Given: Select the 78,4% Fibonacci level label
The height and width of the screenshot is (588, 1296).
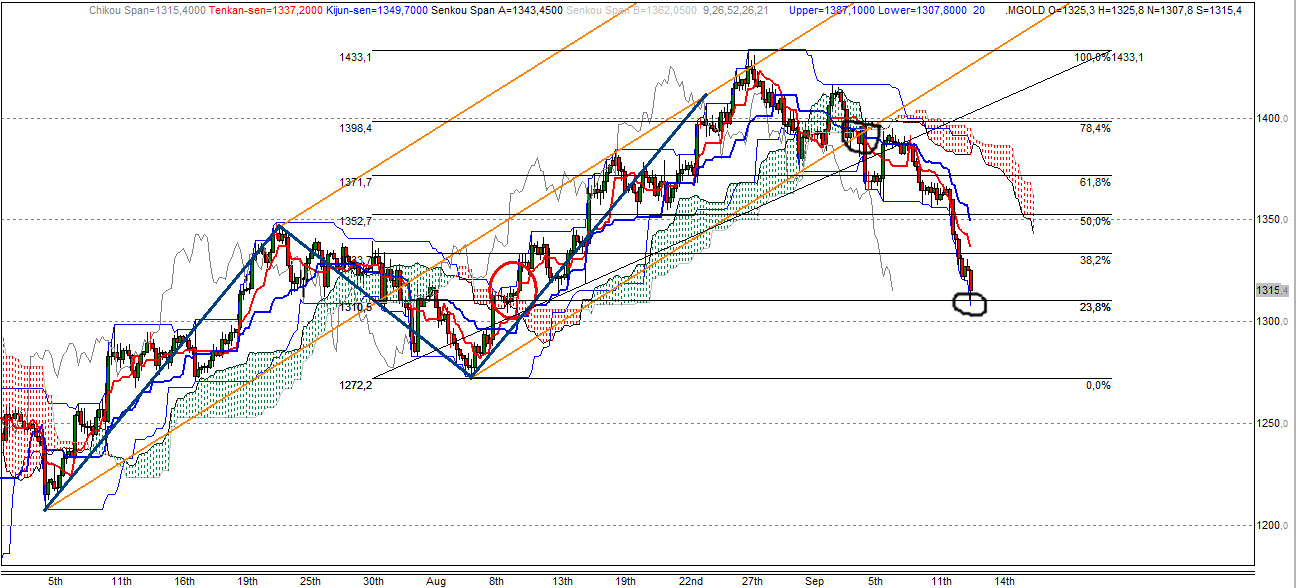Looking at the screenshot, I should (x=1094, y=128).
